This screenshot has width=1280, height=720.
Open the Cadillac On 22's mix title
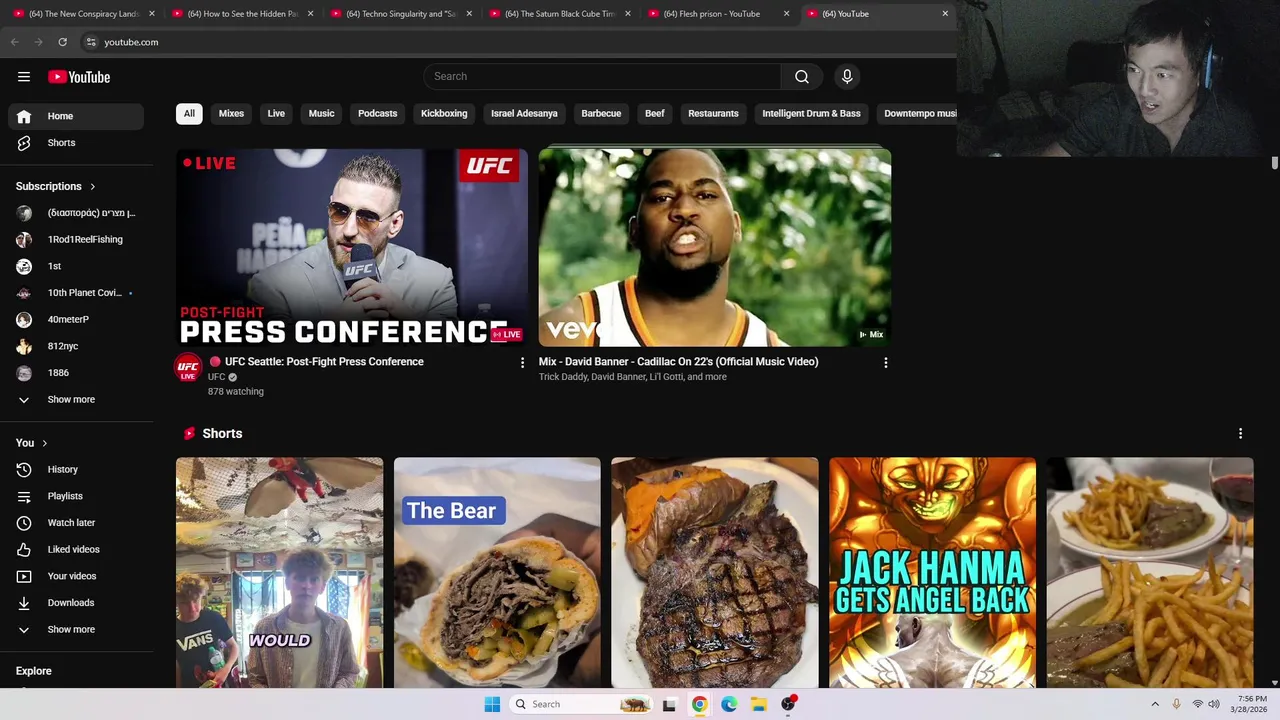tap(678, 362)
